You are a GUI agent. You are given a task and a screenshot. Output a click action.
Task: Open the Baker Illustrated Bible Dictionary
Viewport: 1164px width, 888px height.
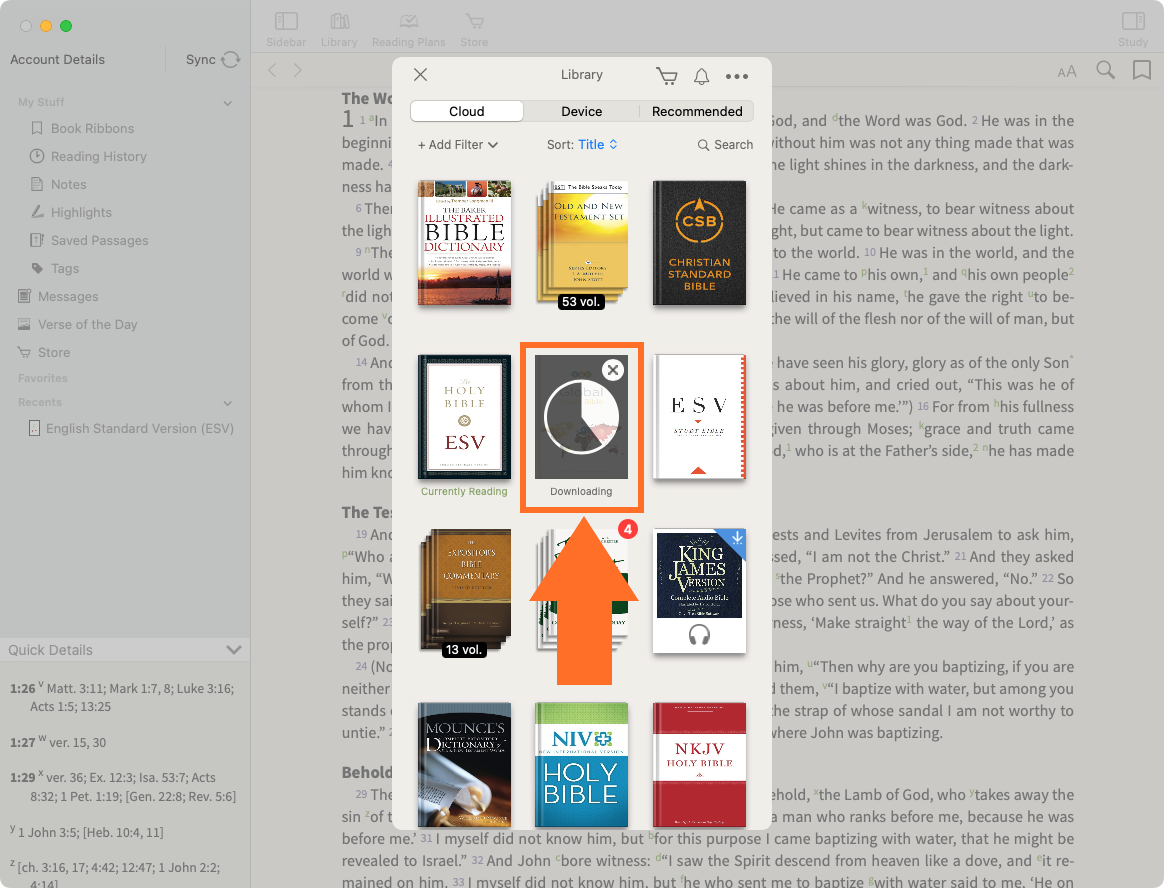(x=464, y=243)
